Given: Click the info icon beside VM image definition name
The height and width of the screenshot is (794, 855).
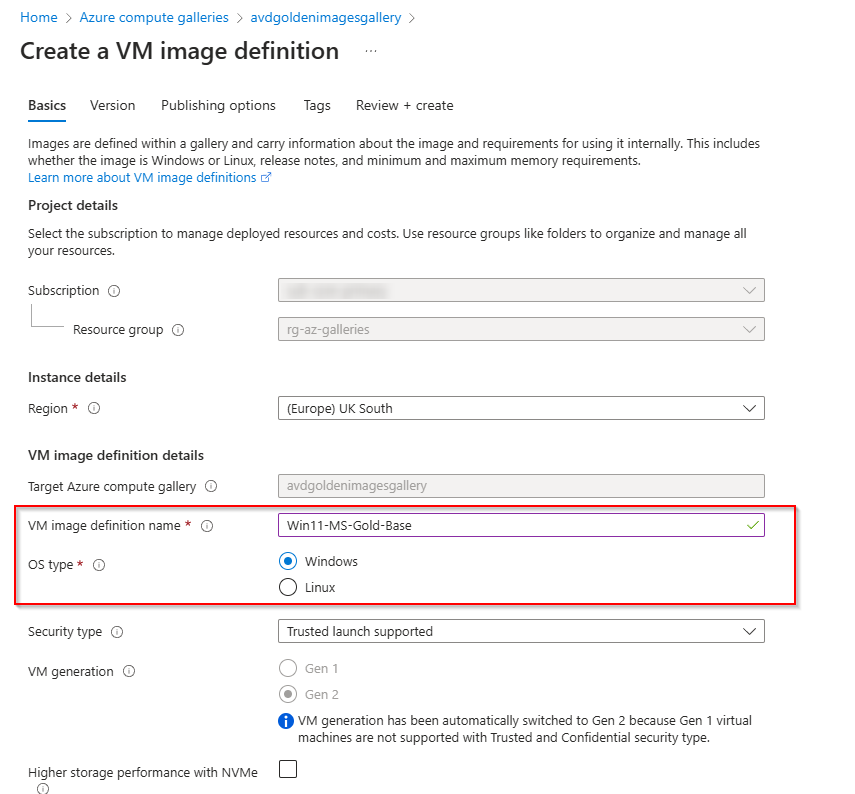Looking at the screenshot, I should (206, 525).
